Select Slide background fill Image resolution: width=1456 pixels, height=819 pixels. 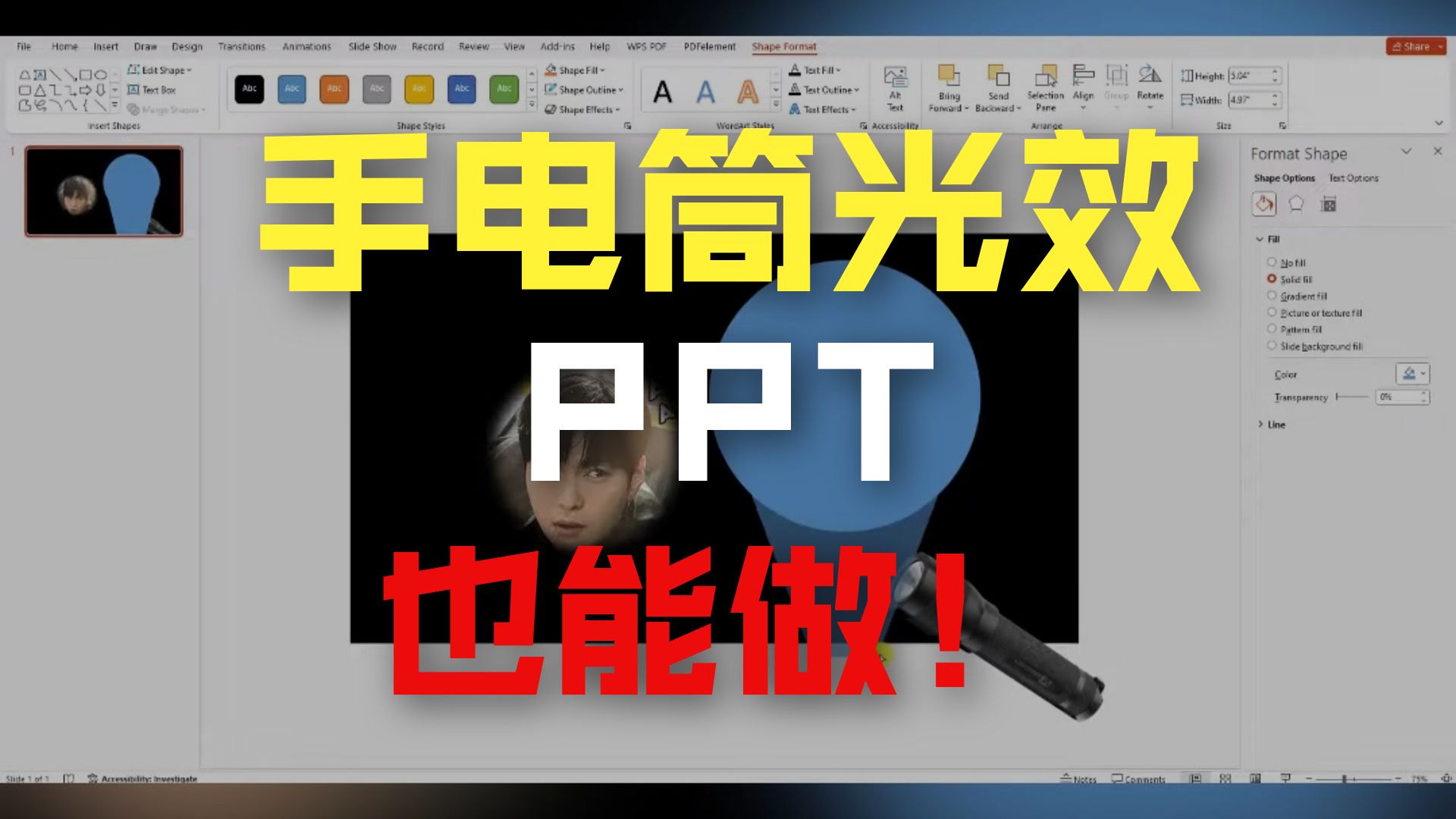pyautogui.click(x=1272, y=345)
